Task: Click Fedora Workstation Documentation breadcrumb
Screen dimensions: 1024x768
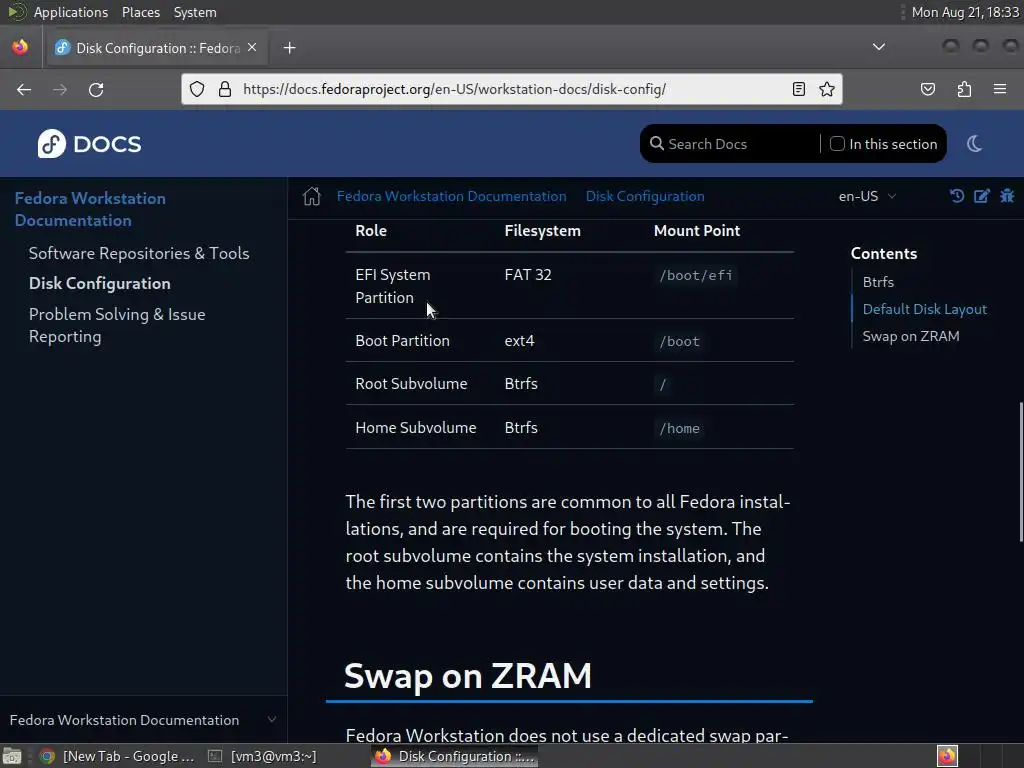Action: tap(451, 196)
